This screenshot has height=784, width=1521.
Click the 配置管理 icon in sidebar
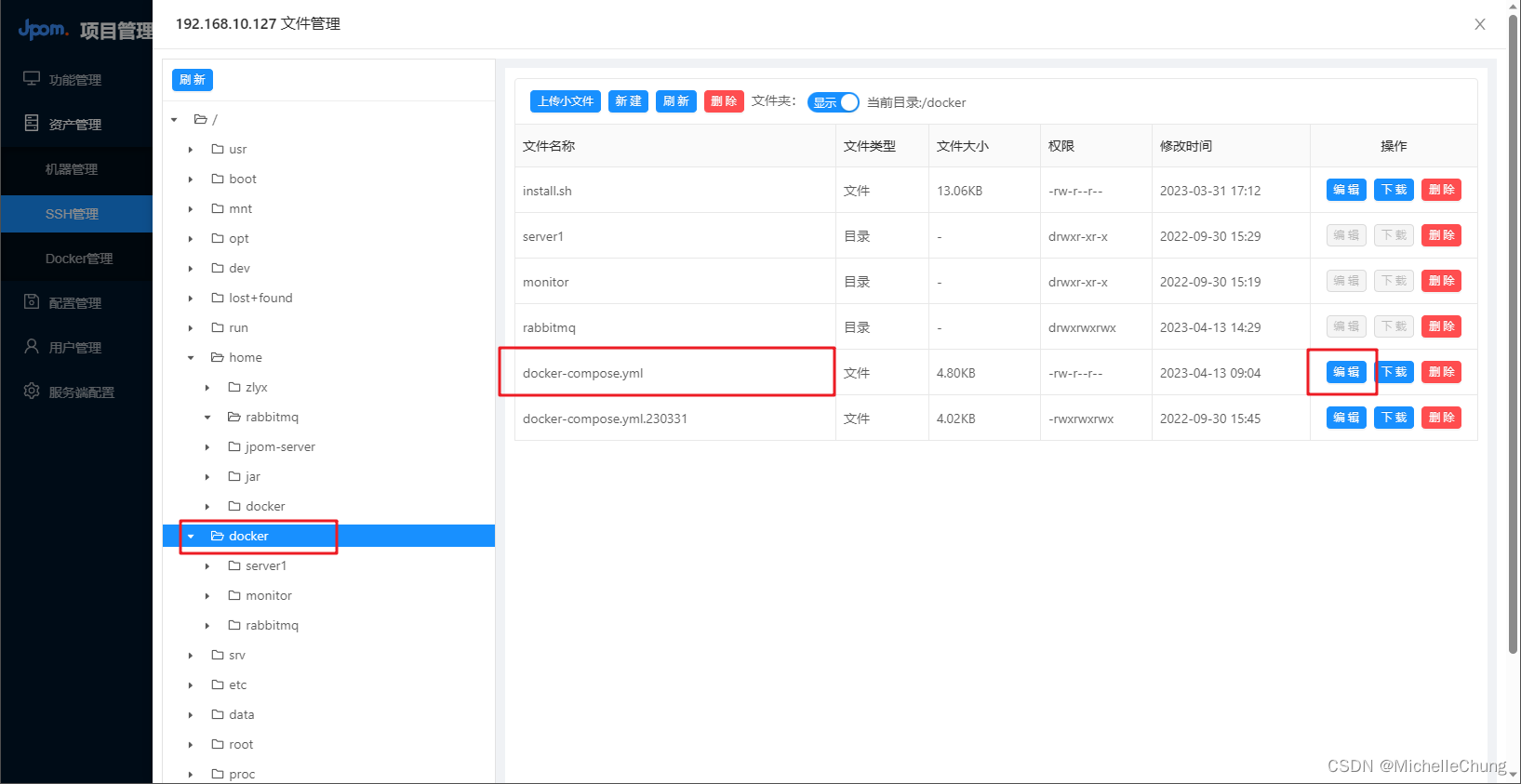[x=32, y=301]
